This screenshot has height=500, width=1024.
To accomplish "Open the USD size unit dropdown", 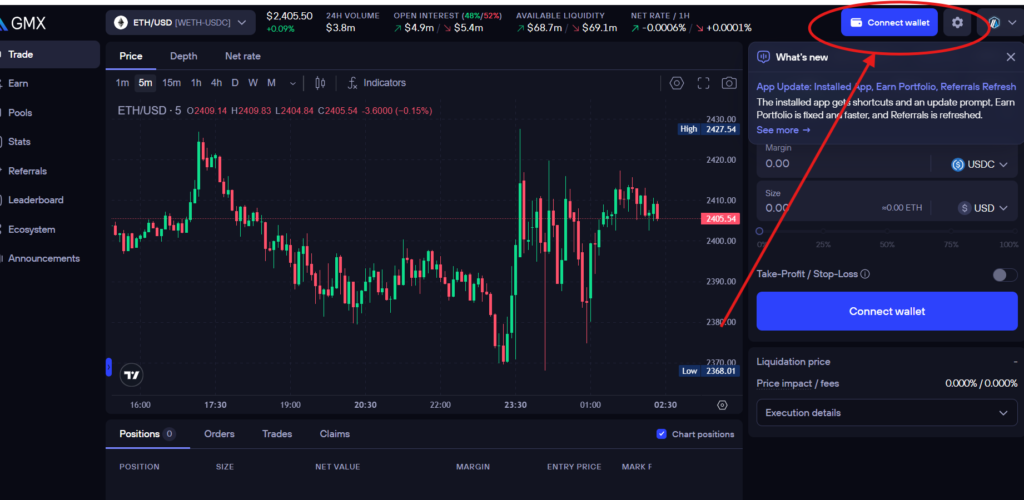I will point(984,208).
